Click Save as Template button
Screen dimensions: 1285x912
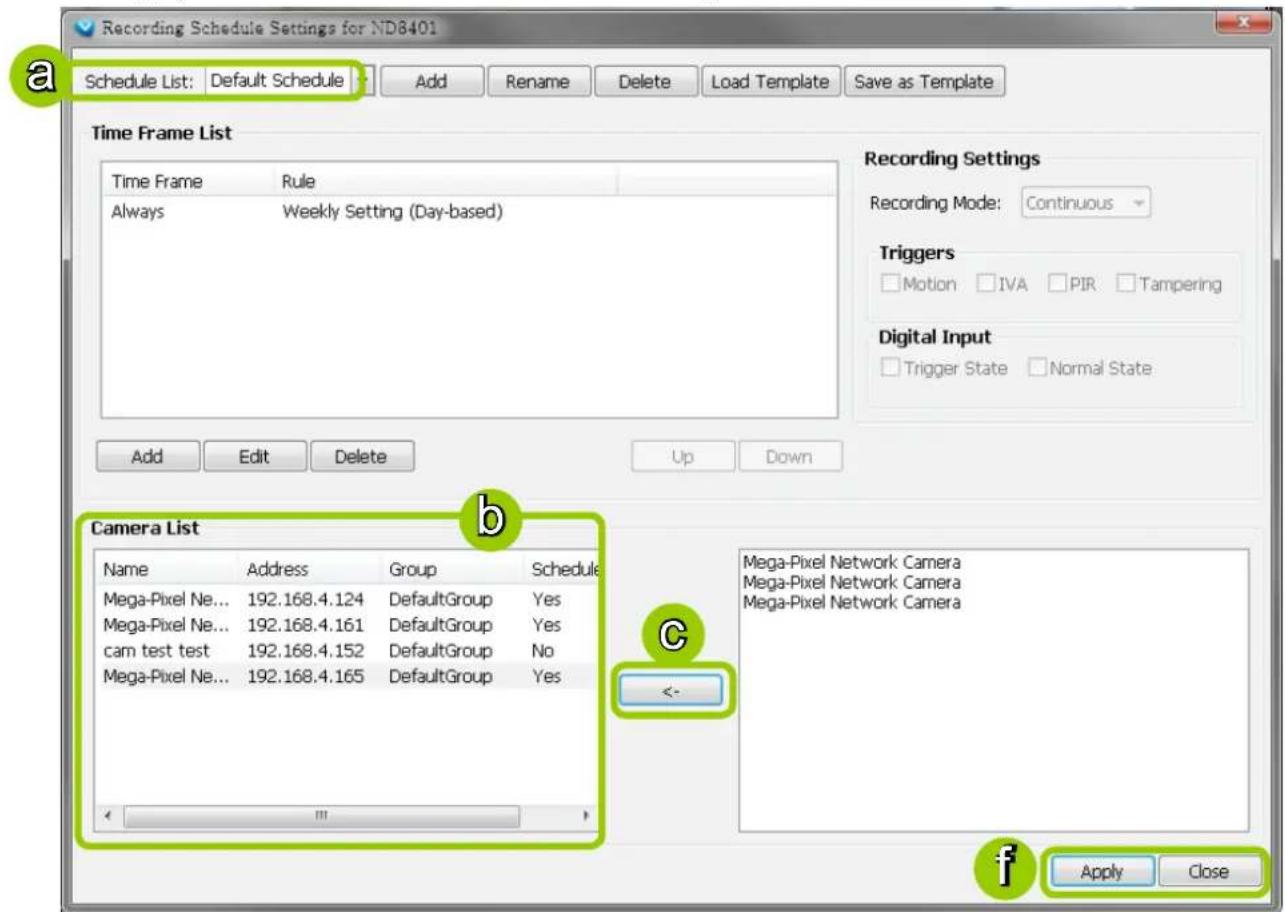tap(924, 82)
